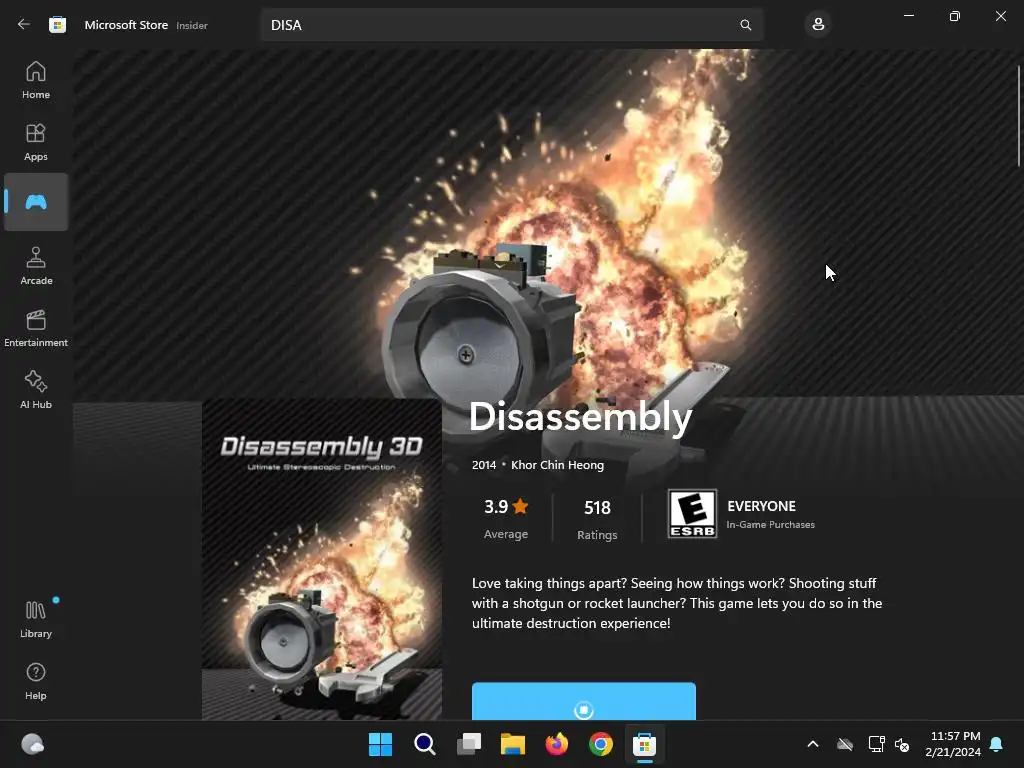Click the Disassembly game title
This screenshot has height=768, width=1024.
click(580, 417)
